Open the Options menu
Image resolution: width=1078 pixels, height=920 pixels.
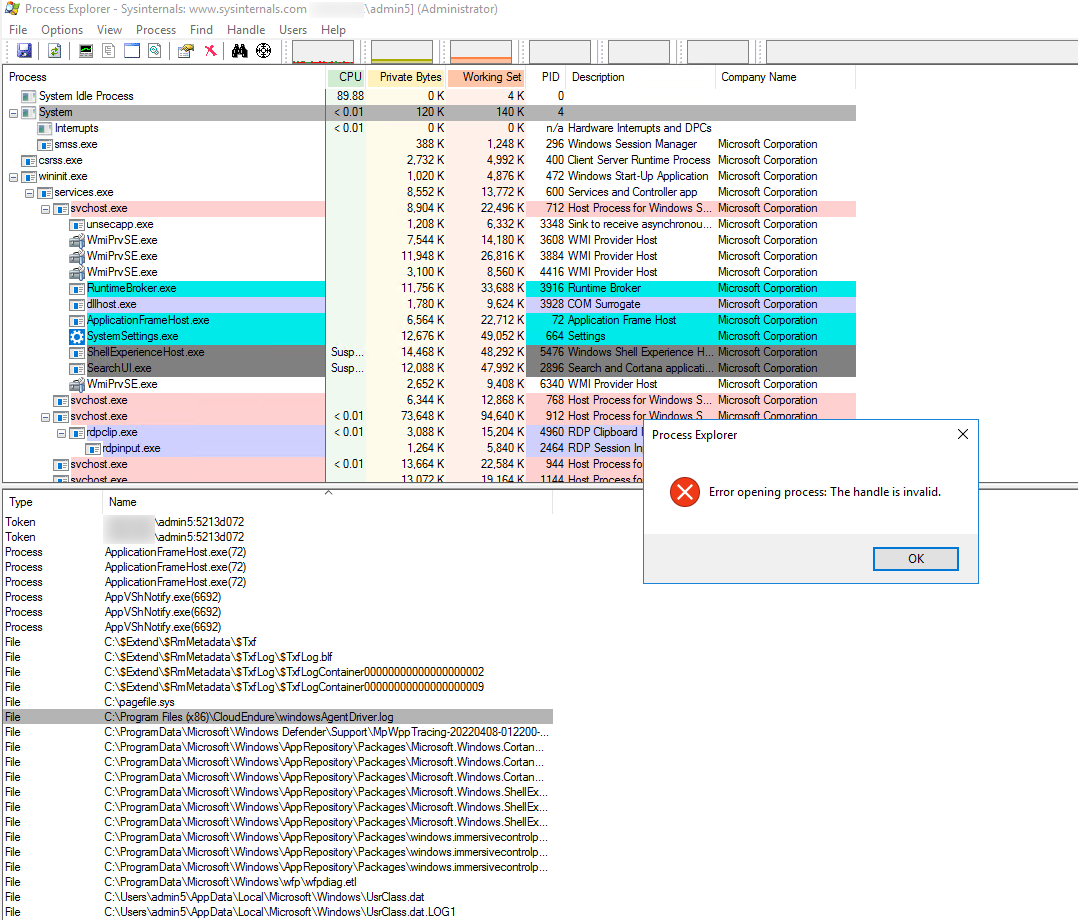point(62,30)
